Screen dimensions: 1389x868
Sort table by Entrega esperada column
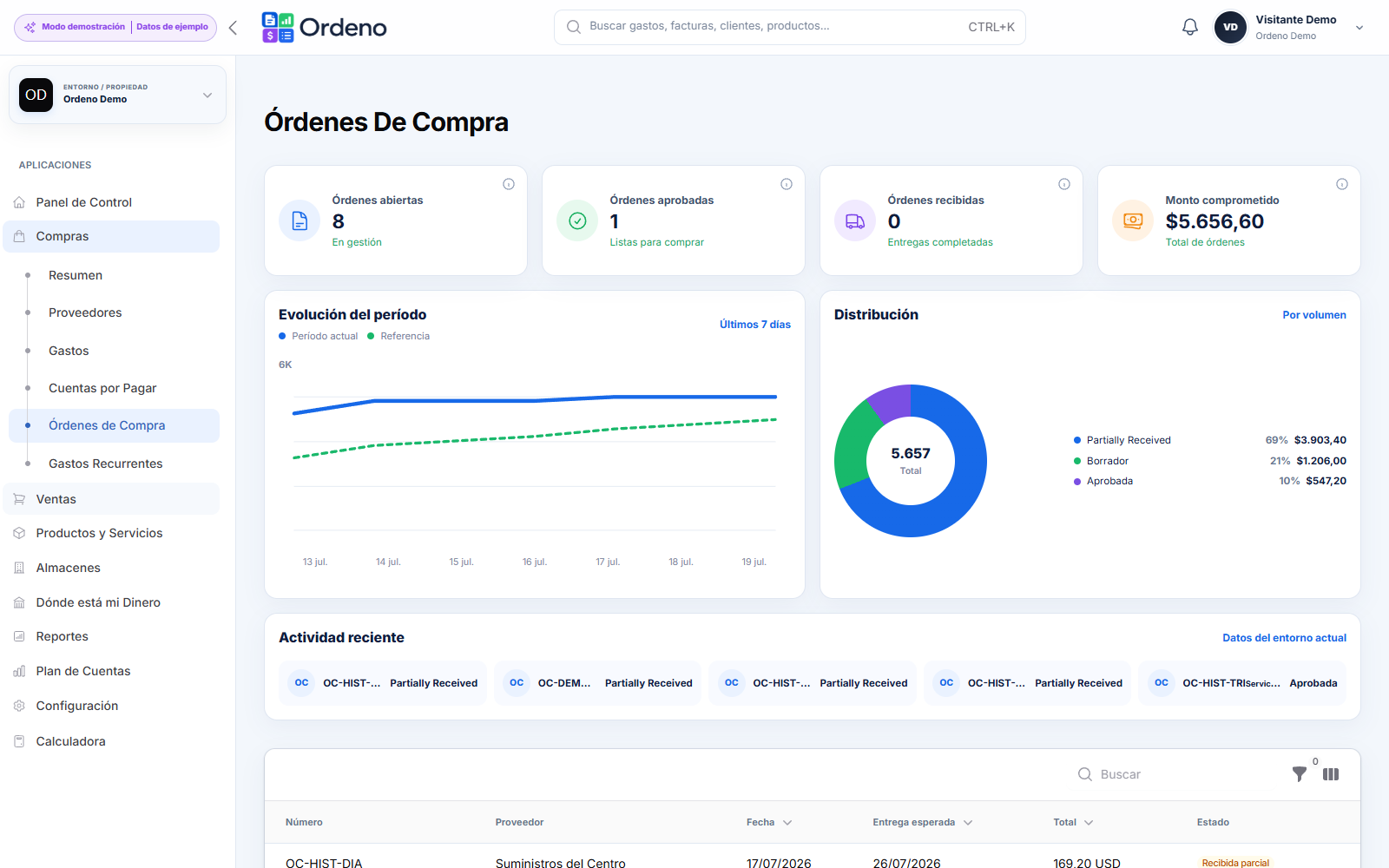click(x=922, y=822)
